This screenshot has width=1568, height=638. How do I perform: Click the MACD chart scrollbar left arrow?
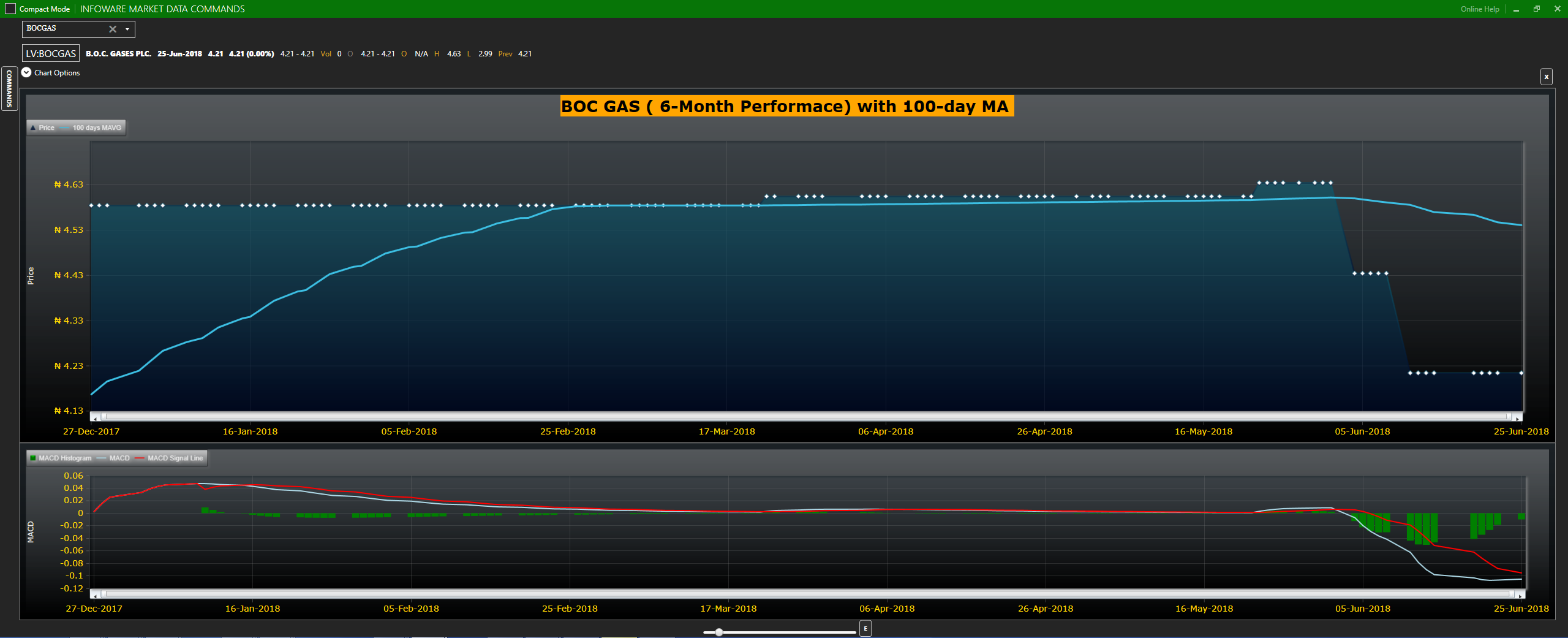(x=94, y=594)
